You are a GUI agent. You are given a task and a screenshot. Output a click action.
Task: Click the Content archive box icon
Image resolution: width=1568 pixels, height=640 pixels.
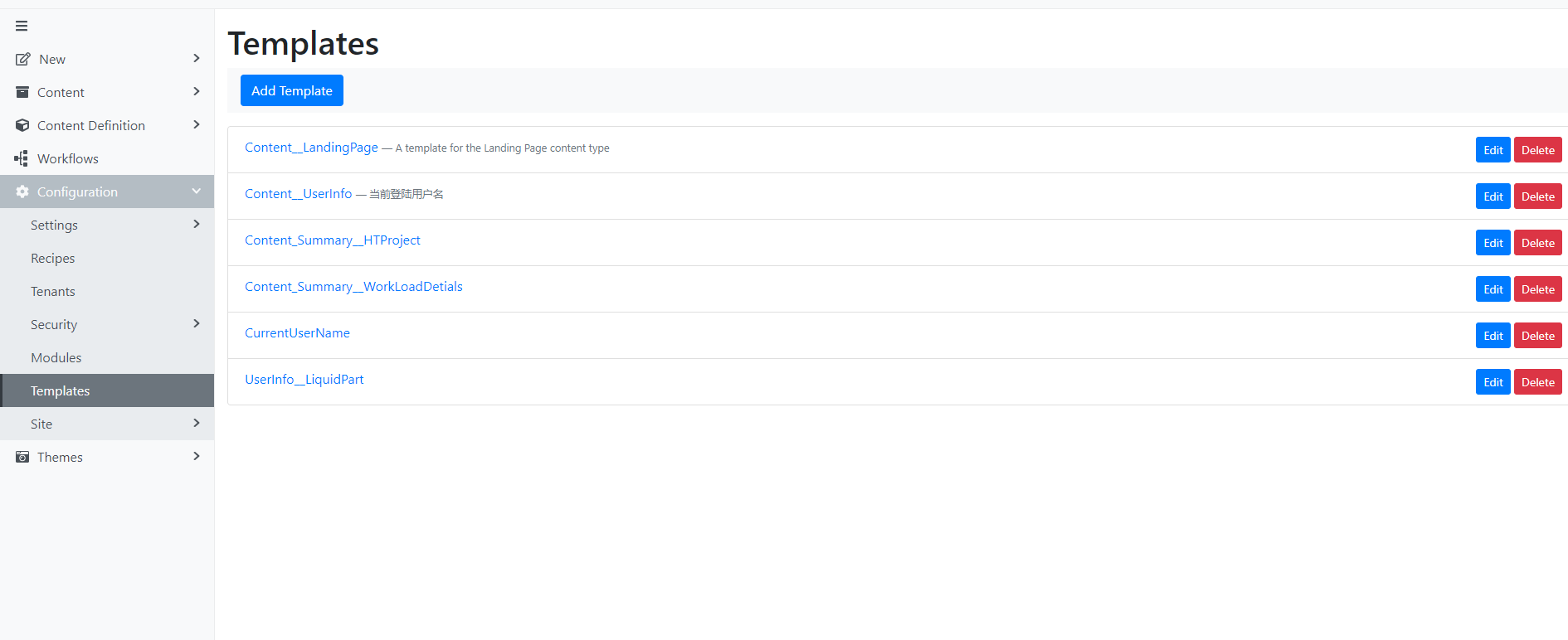[22, 92]
